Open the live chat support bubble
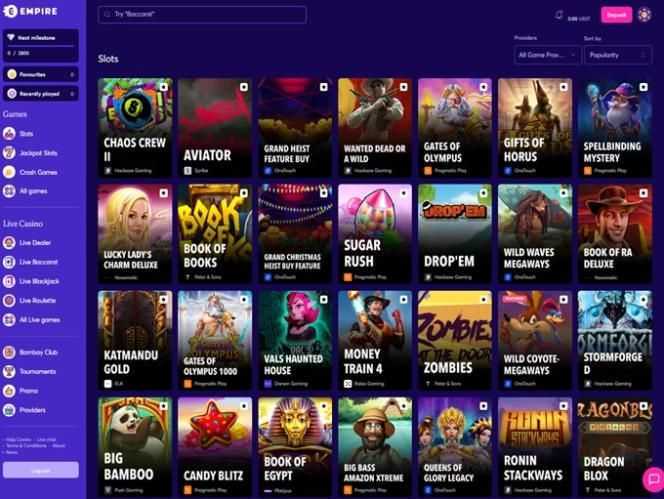 click(653, 479)
